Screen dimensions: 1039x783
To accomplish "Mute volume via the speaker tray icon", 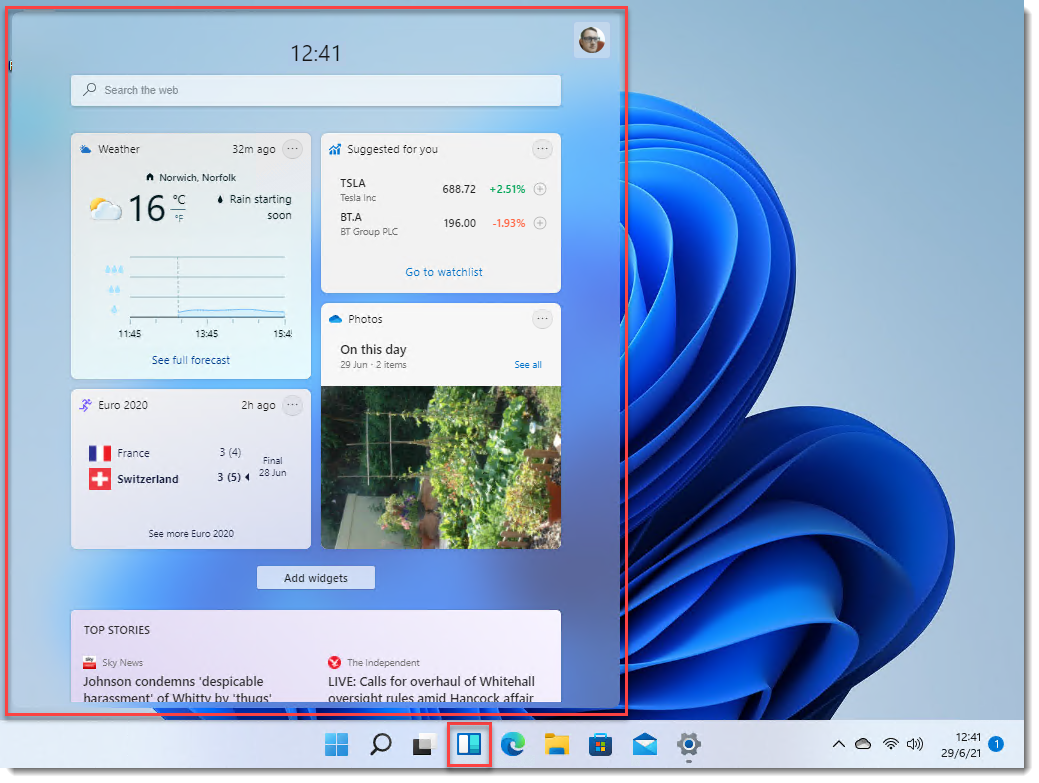I will [915, 744].
